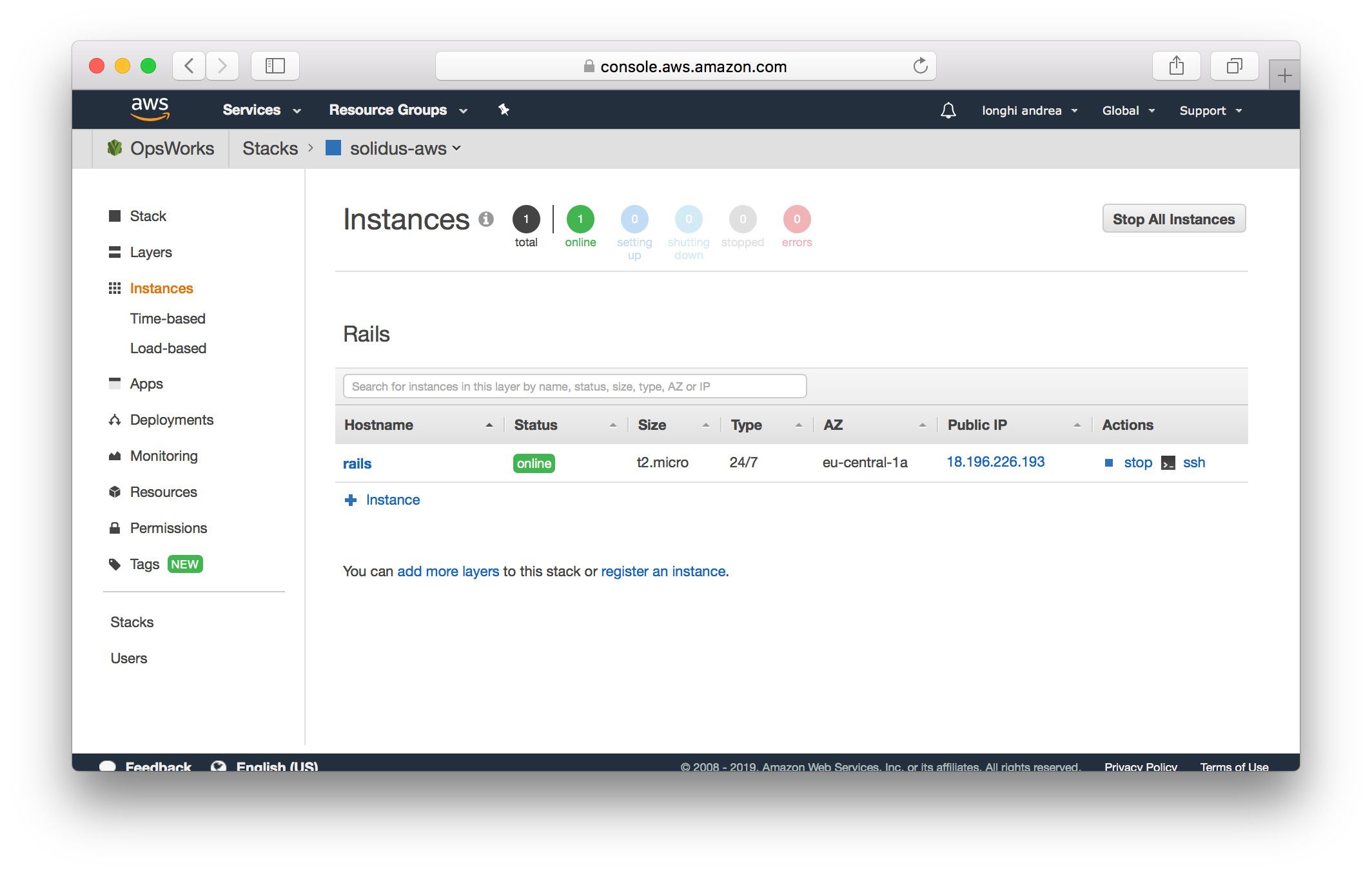
Task: Click the pin shortcuts icon in navbar
Action: 504,110
